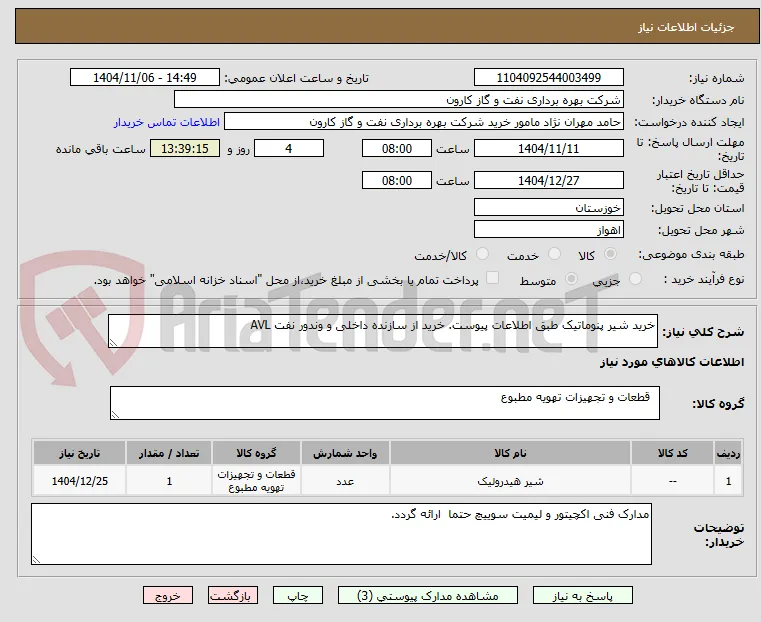The image size is (761, 622).
Task: Click the تاریخ نیاز column header
Action: pyautogui.click(x=80, y=453)
